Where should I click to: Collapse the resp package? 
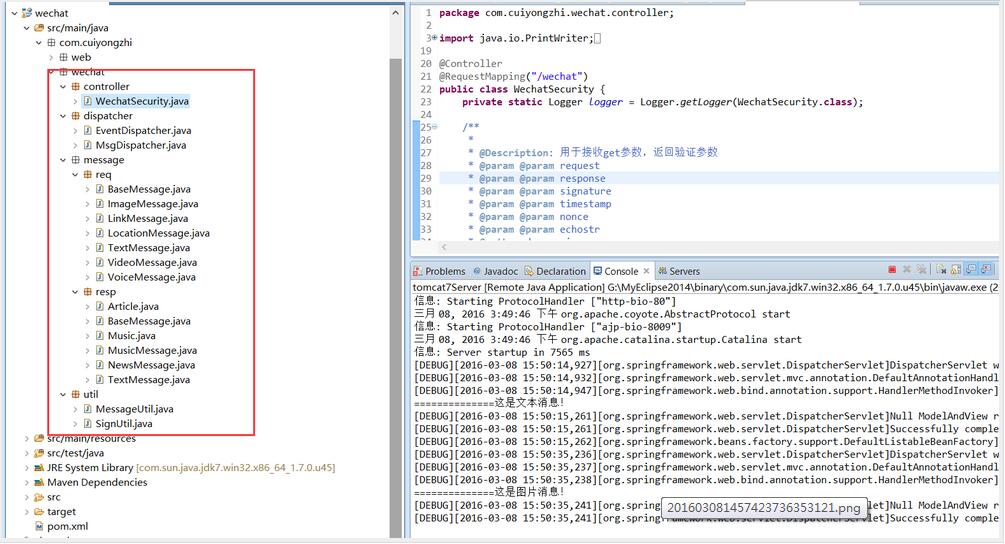pos(75,292)
